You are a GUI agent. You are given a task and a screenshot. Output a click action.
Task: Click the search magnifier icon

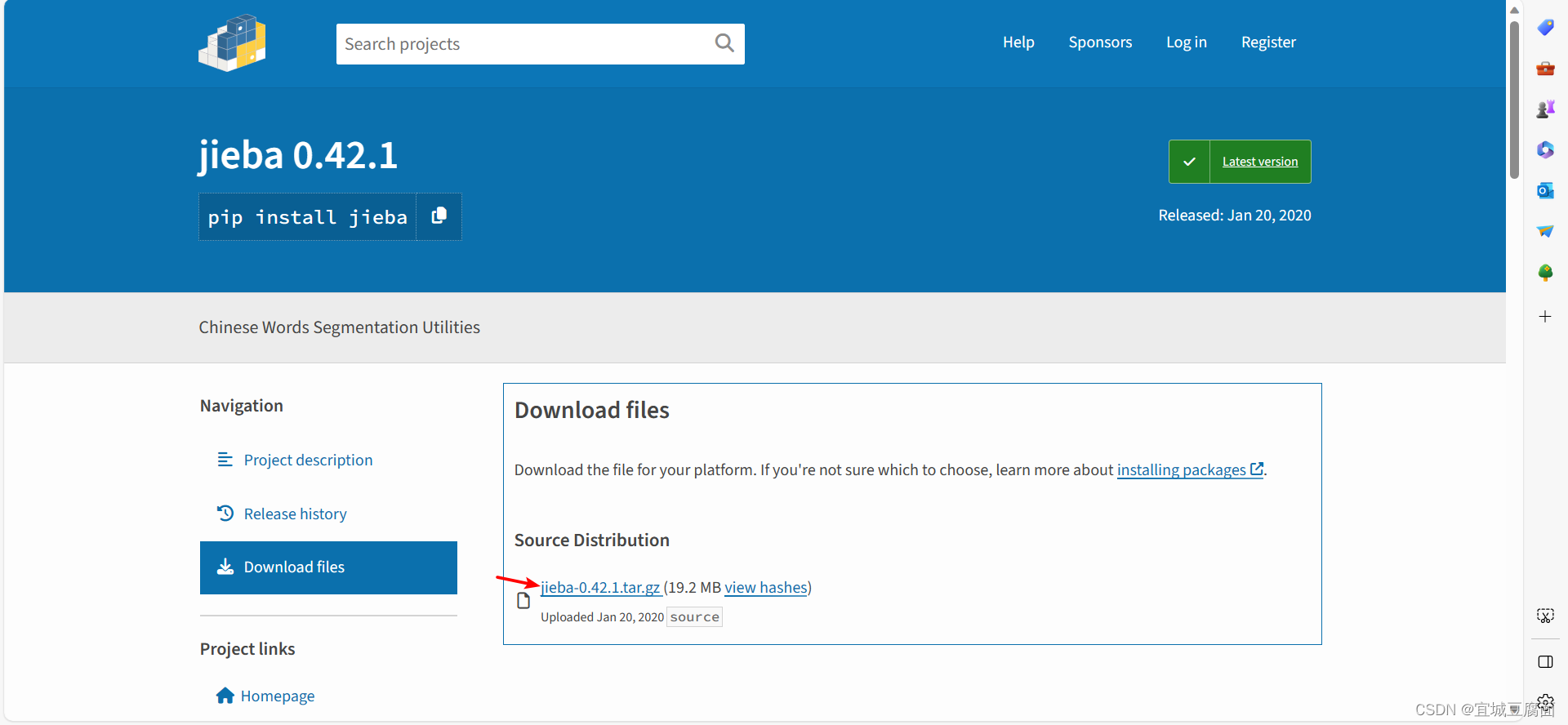724,43
